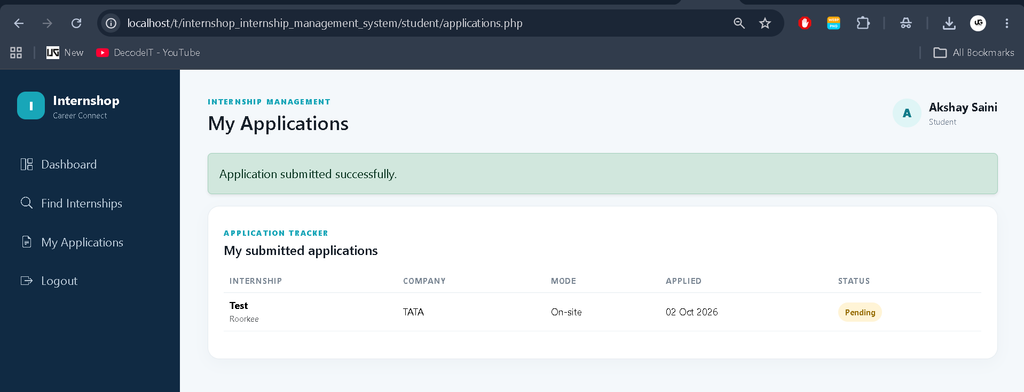Open the zoom magnifier icon in the address bar
The height and width of the screenshot is (392, 1024).
pos(739,24)
